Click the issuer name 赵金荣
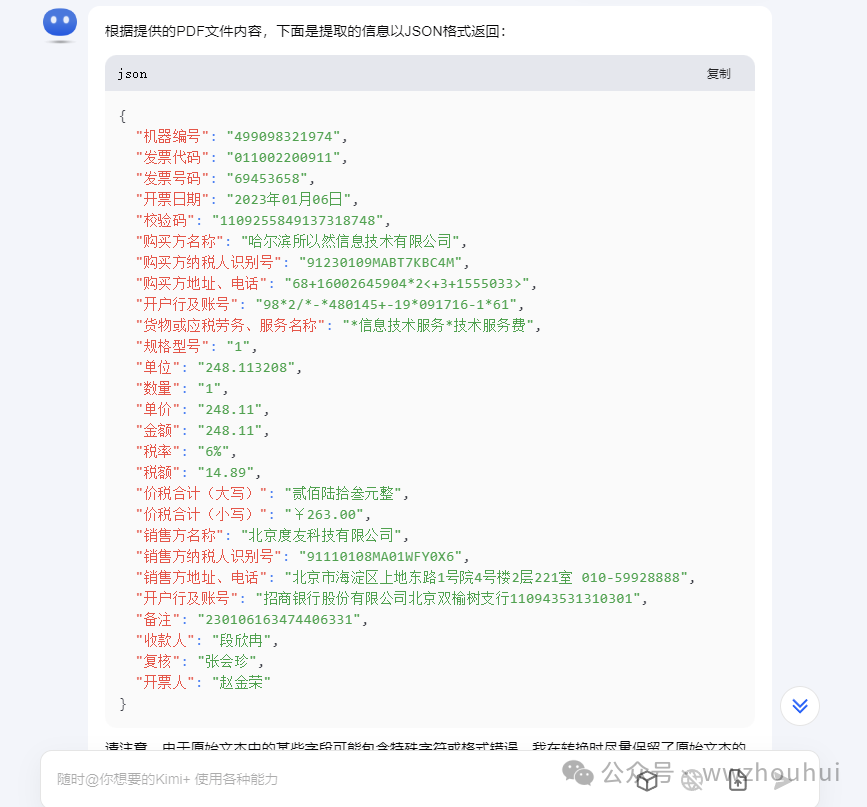The width and height of the screenshot is (867, 807). 241,683
